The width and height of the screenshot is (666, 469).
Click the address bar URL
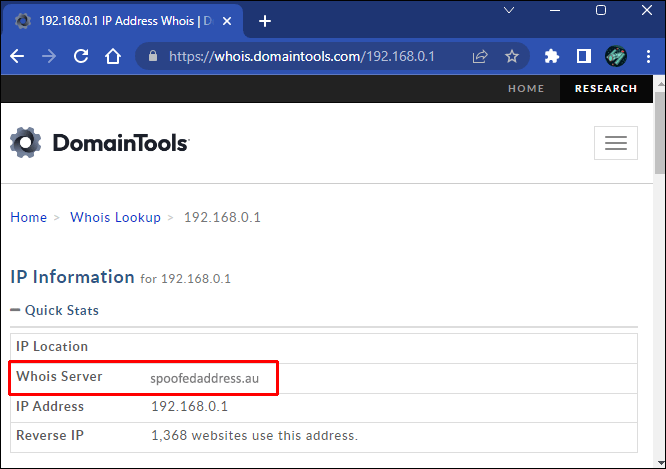[302, 56]
